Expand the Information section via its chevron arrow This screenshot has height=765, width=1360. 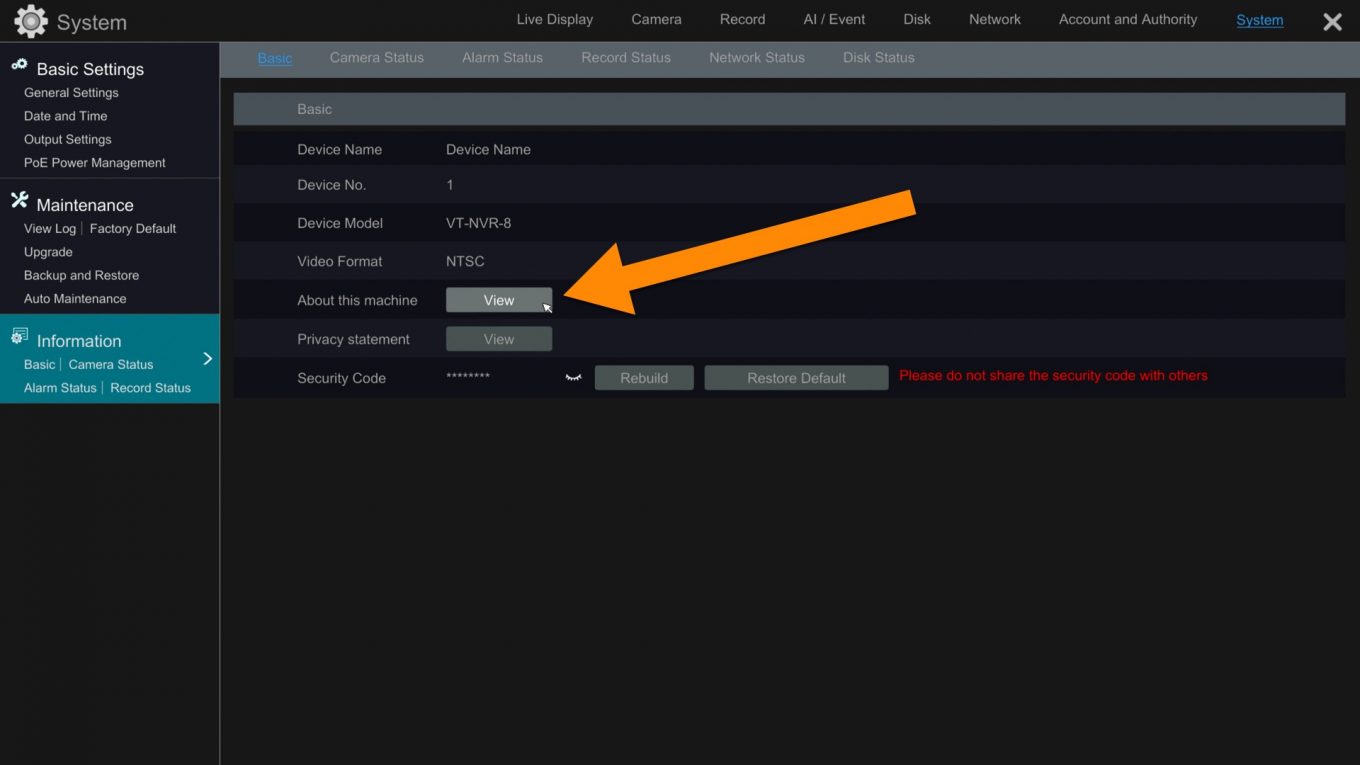pos(208,358)
